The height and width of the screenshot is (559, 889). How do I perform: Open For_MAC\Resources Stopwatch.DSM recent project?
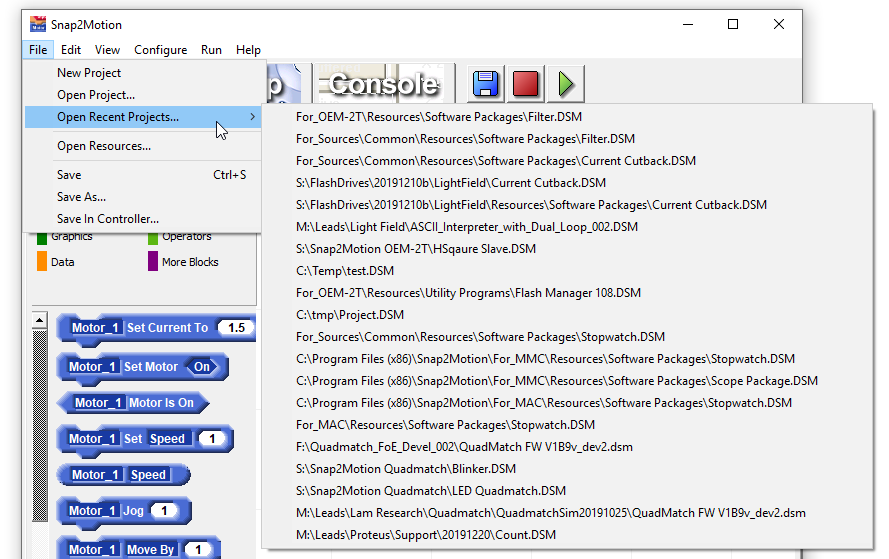pyautogui.click(x=567, y=425)
